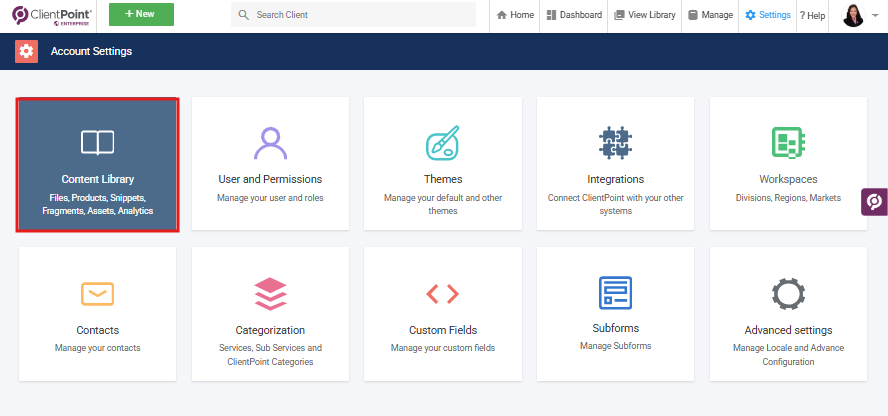This screenshot has width=888, height=416.
Task: Click the user profile avatar
Action: (x=853, y=15)
